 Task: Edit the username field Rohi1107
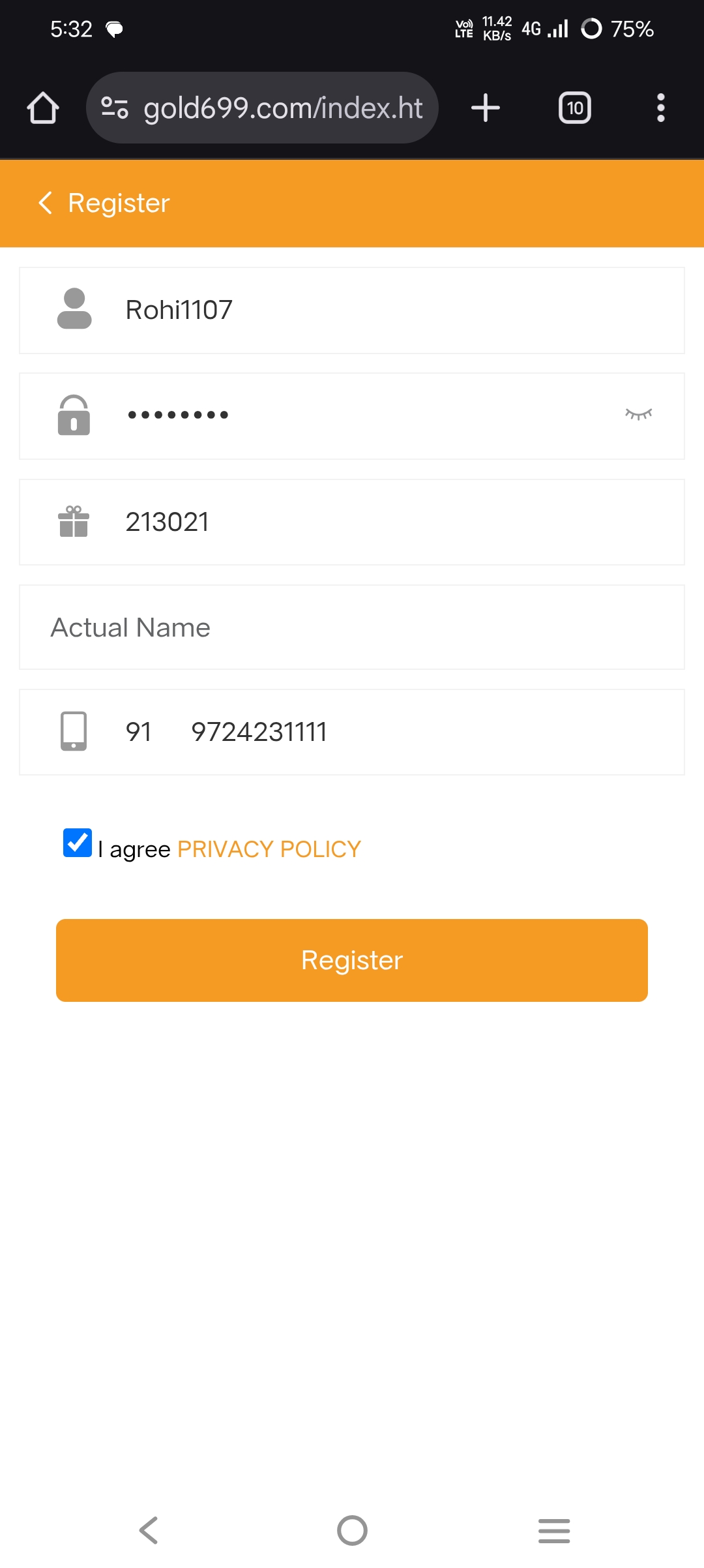[x=391, y=310]
